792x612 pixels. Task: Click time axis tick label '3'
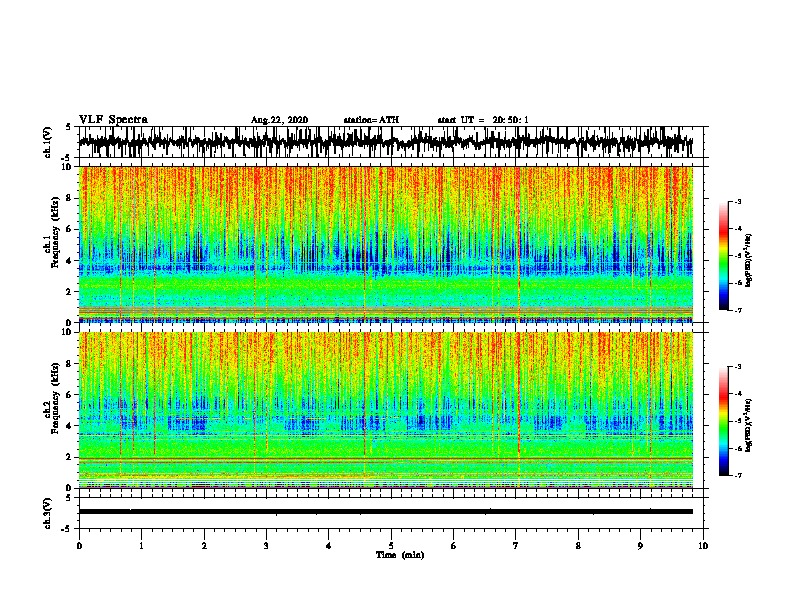tap(266, 546)
